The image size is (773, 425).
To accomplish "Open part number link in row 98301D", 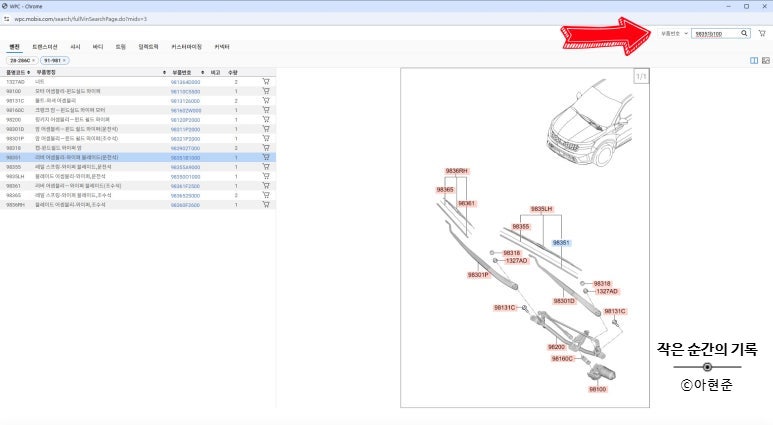I will pyautogui.click(x=185, y=129).
